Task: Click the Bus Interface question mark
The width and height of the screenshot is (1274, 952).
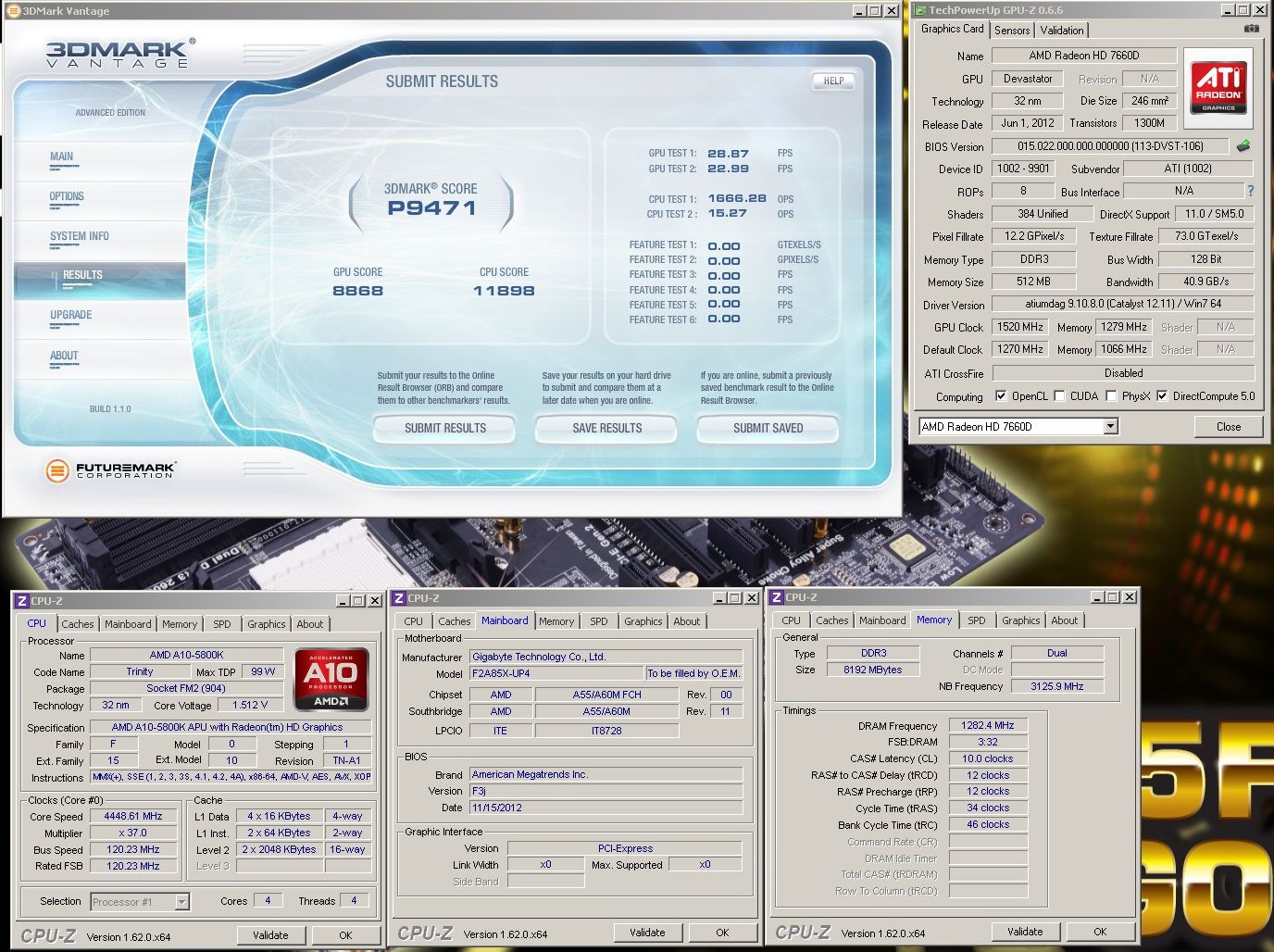Action: 1250,191
